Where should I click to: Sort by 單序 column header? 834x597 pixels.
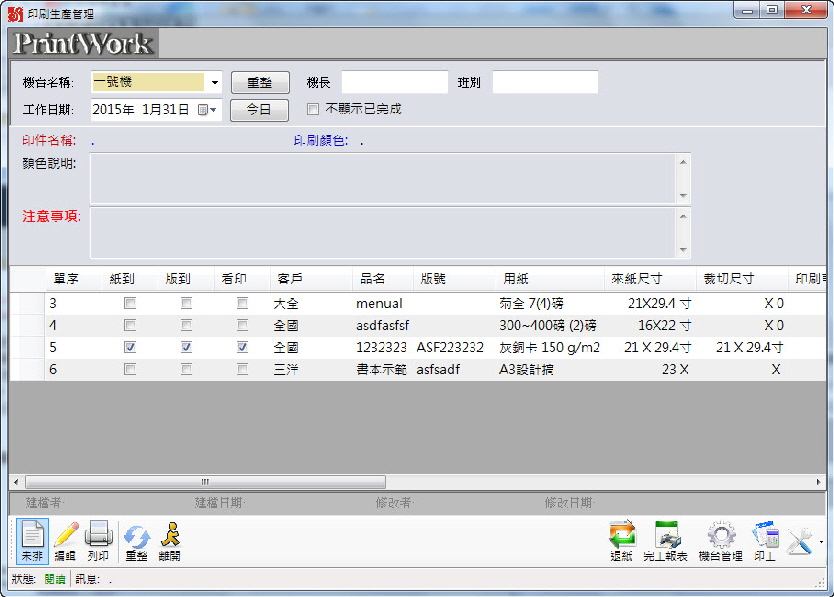(72, 278)
